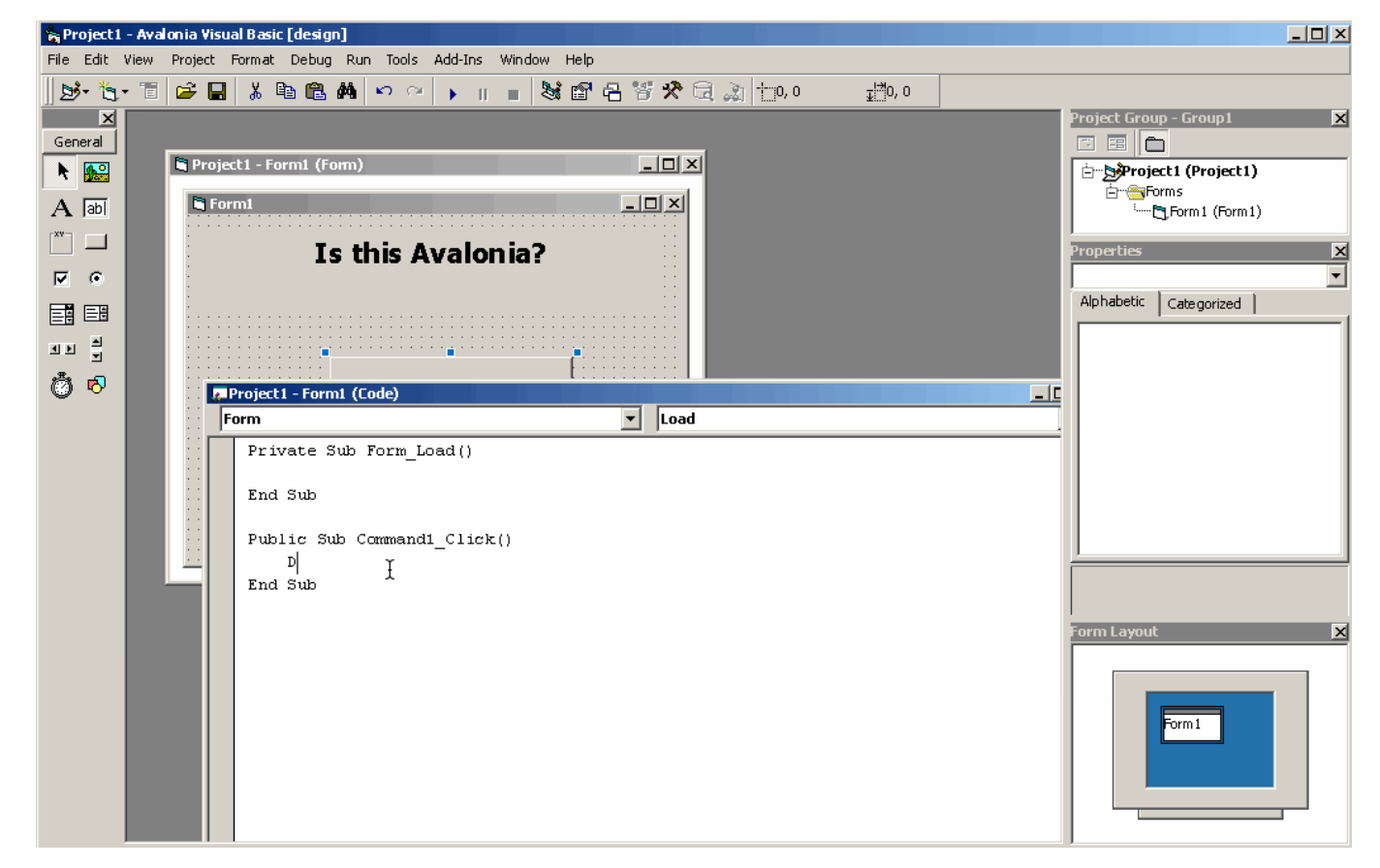Open the Add-Ins menu
The width and height of the screenshot is (1380, 868).
[x=457, y=60]
